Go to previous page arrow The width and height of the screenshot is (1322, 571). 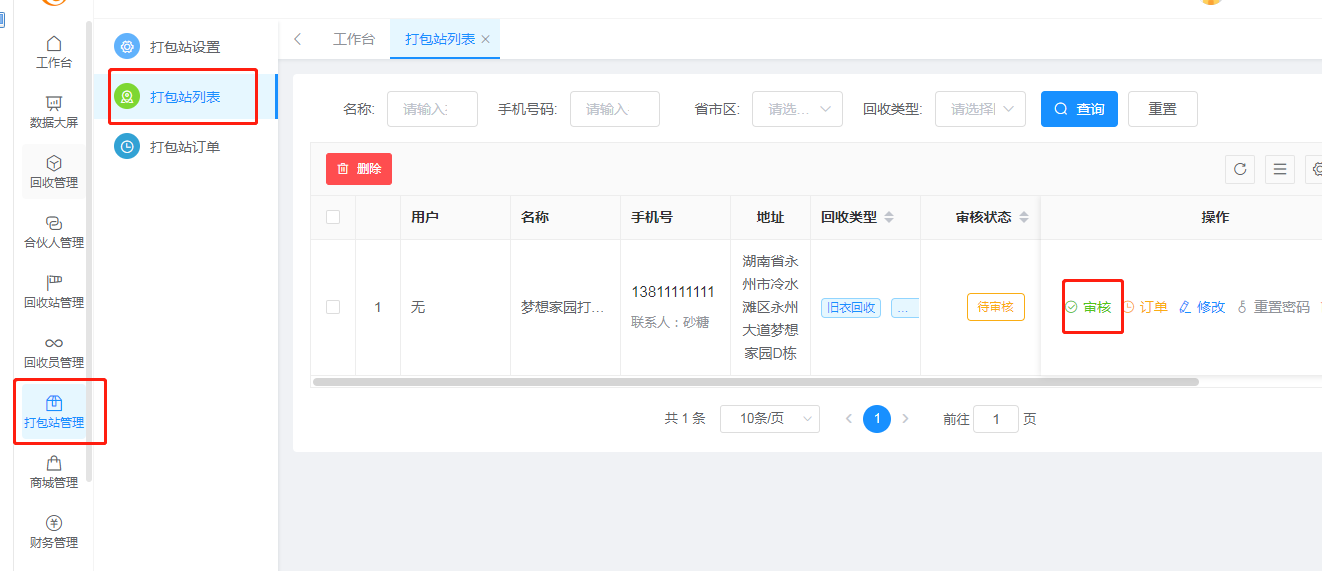(x=849, y=419)
